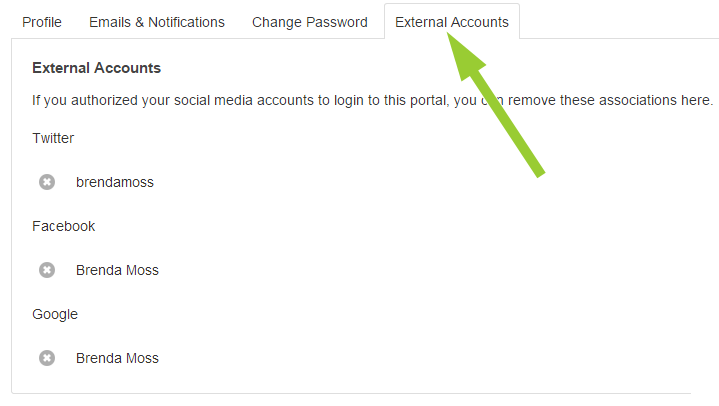719x406 pixels.
Task: Click the brendamoss Twitter username
Action: (115, 182)
